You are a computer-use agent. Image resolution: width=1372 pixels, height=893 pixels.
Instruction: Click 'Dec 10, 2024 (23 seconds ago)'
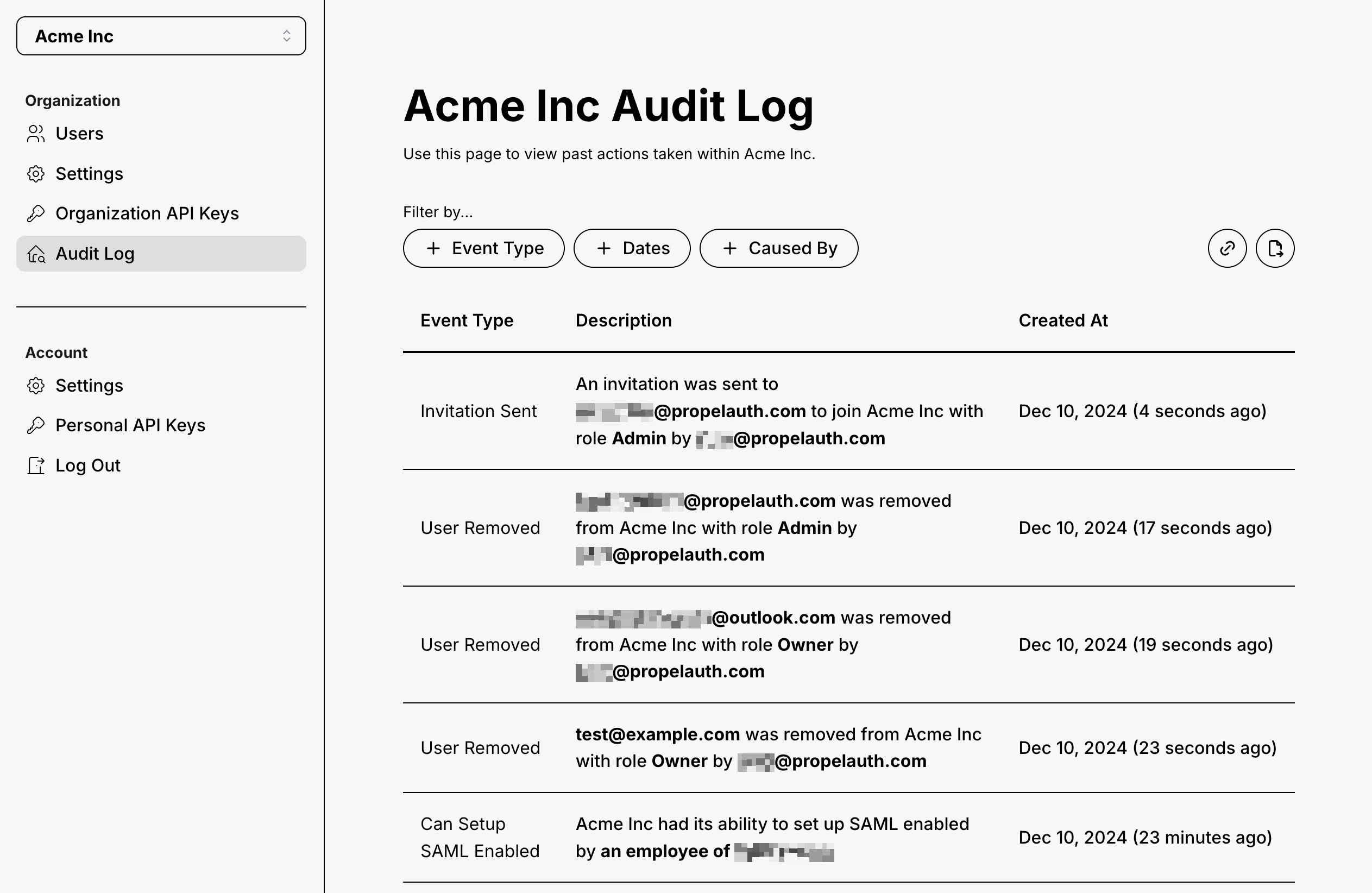click(1148, 748)
